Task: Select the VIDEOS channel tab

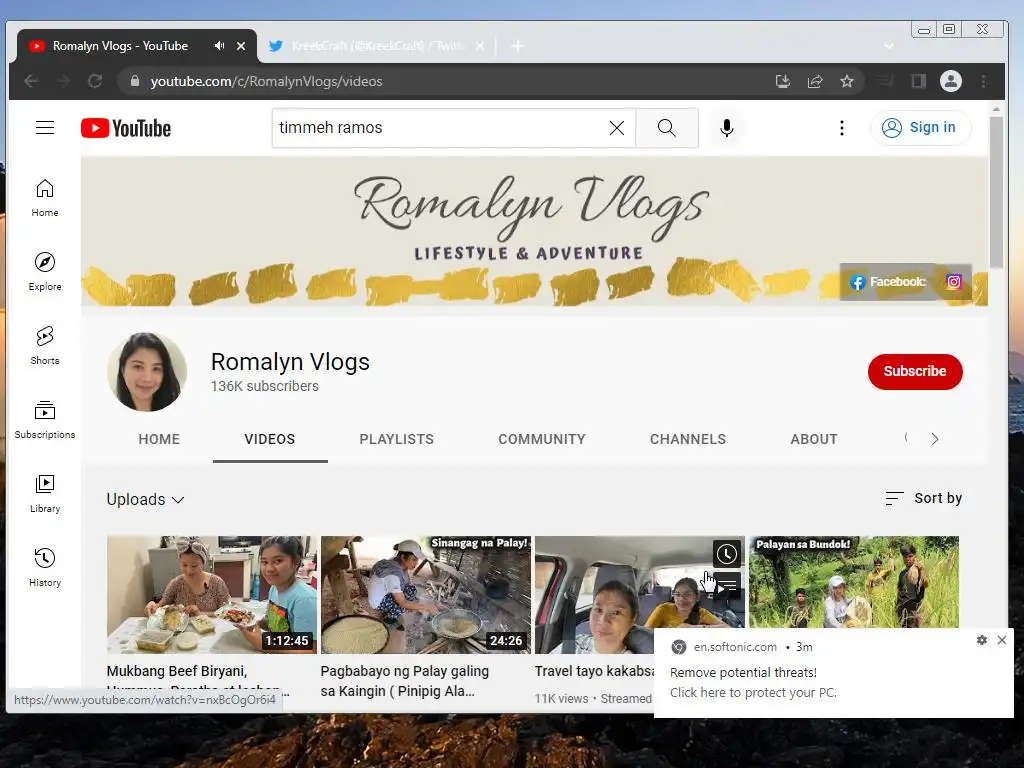Action: coord(270,439)
